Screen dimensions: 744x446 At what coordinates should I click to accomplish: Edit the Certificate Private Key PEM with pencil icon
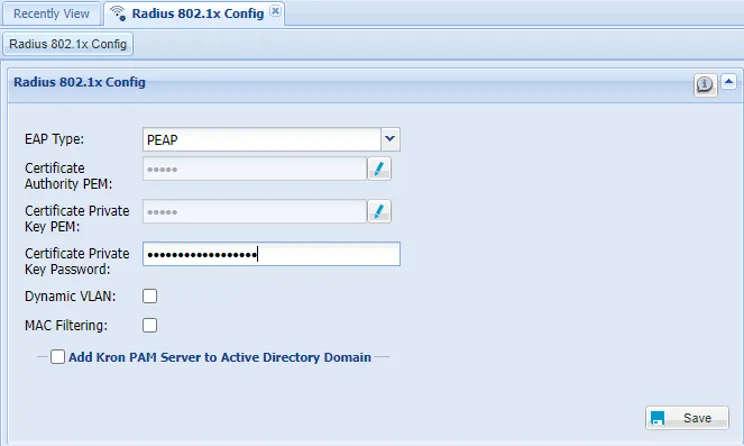[x=379, y=211]
